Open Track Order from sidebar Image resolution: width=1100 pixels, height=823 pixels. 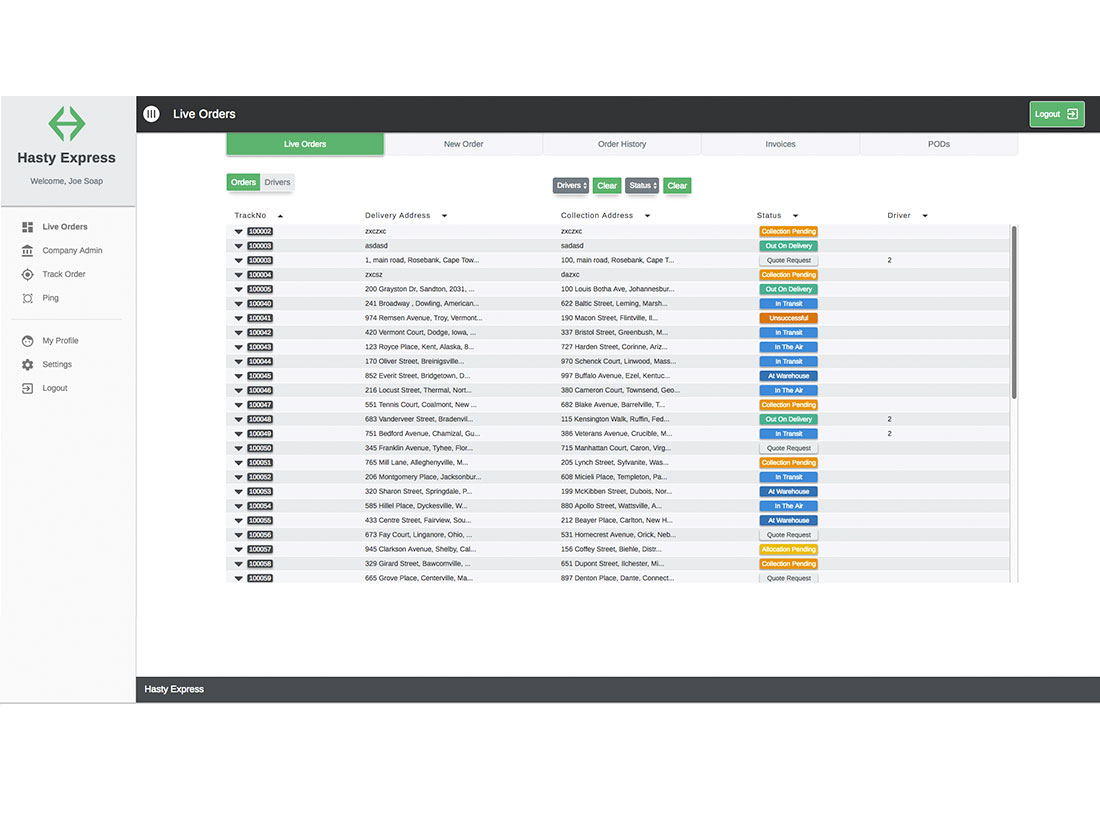[x=64, y=274]
